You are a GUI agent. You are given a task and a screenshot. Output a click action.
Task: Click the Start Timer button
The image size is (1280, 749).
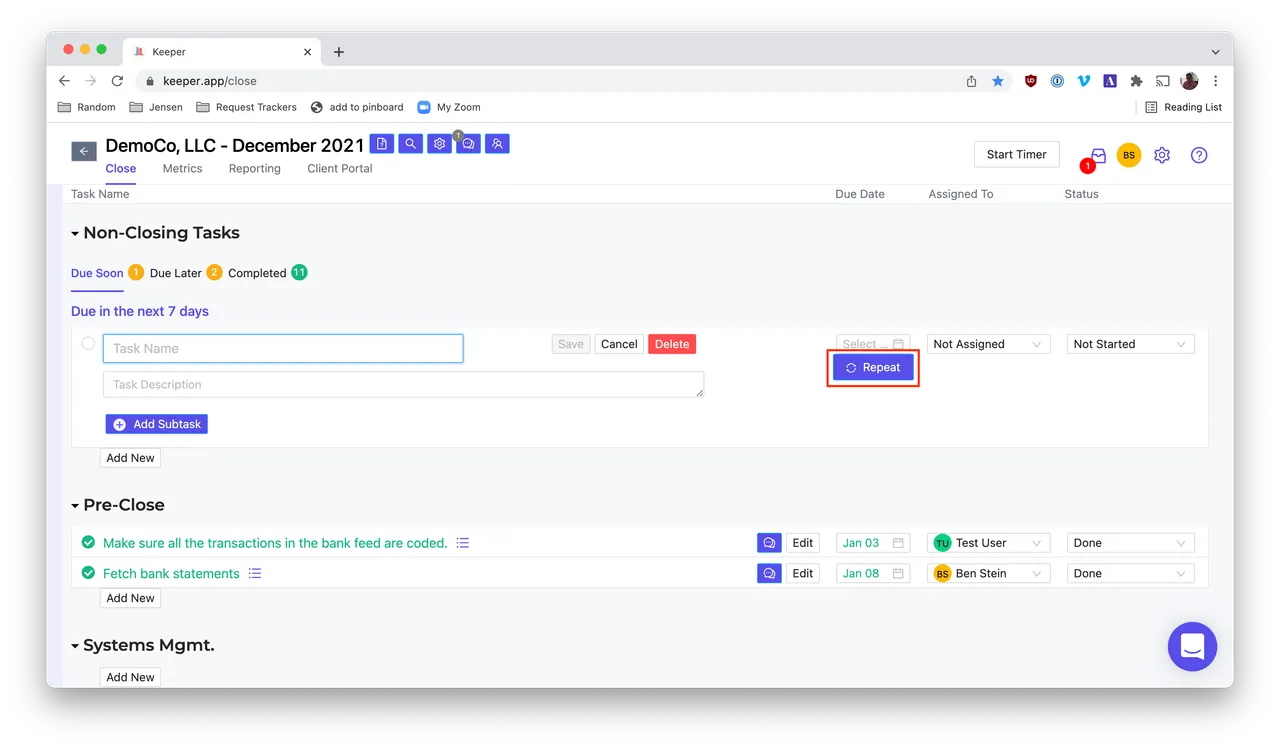(1016, 154)
